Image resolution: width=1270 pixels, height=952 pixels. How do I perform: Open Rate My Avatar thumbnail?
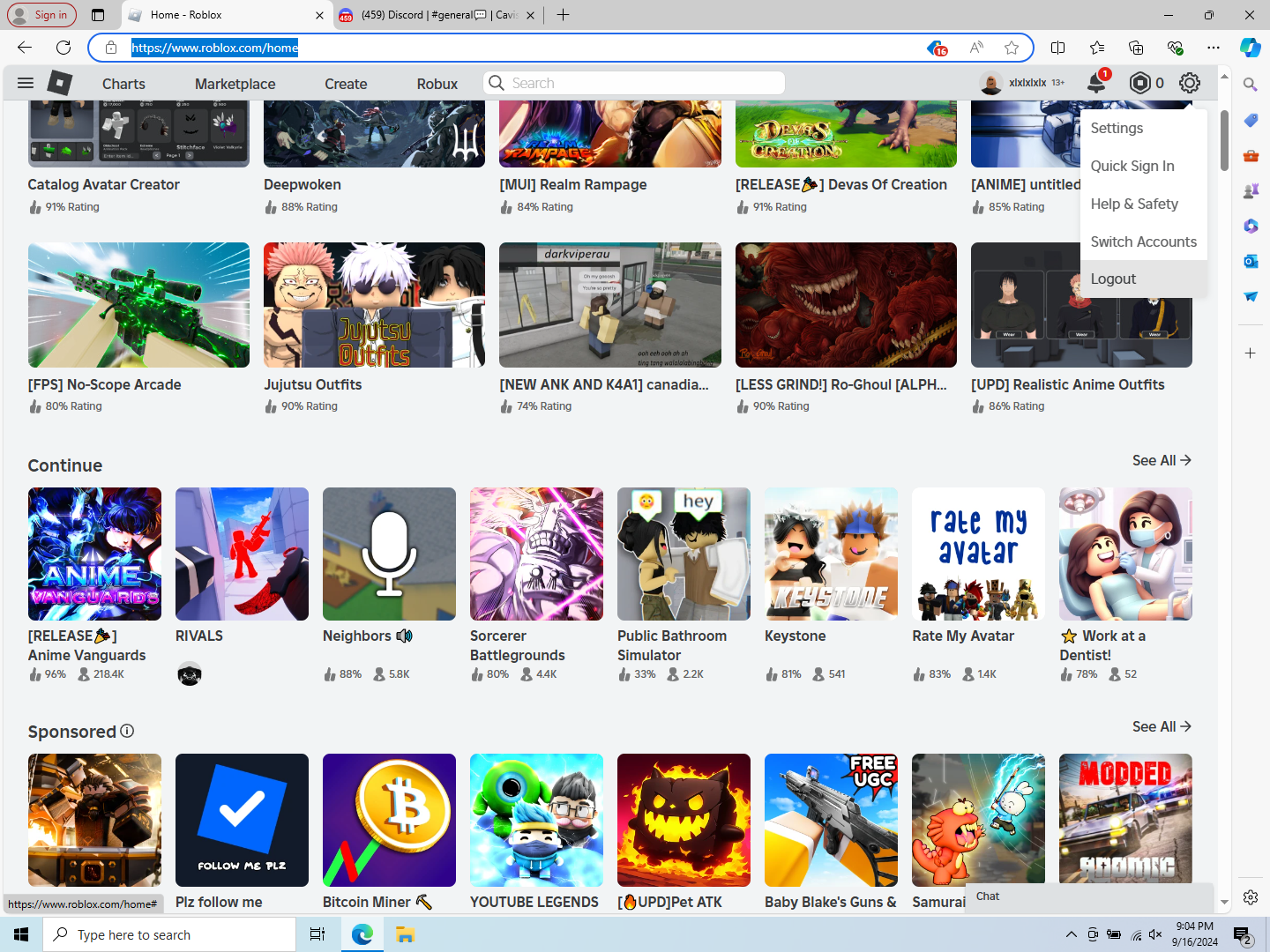pyautogui.click(x=978, y=554)
